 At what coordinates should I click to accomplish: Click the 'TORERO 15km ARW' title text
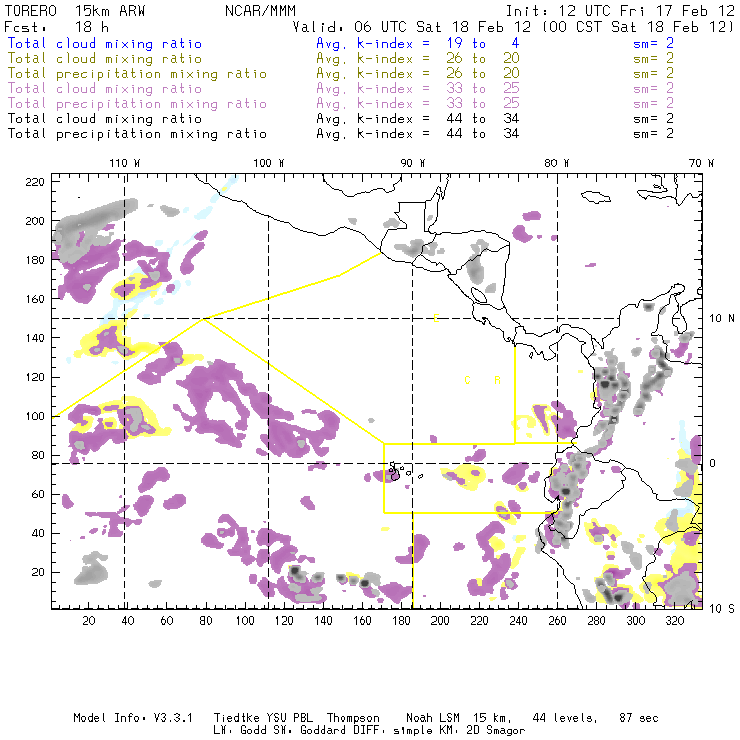(x=75, y=11)
